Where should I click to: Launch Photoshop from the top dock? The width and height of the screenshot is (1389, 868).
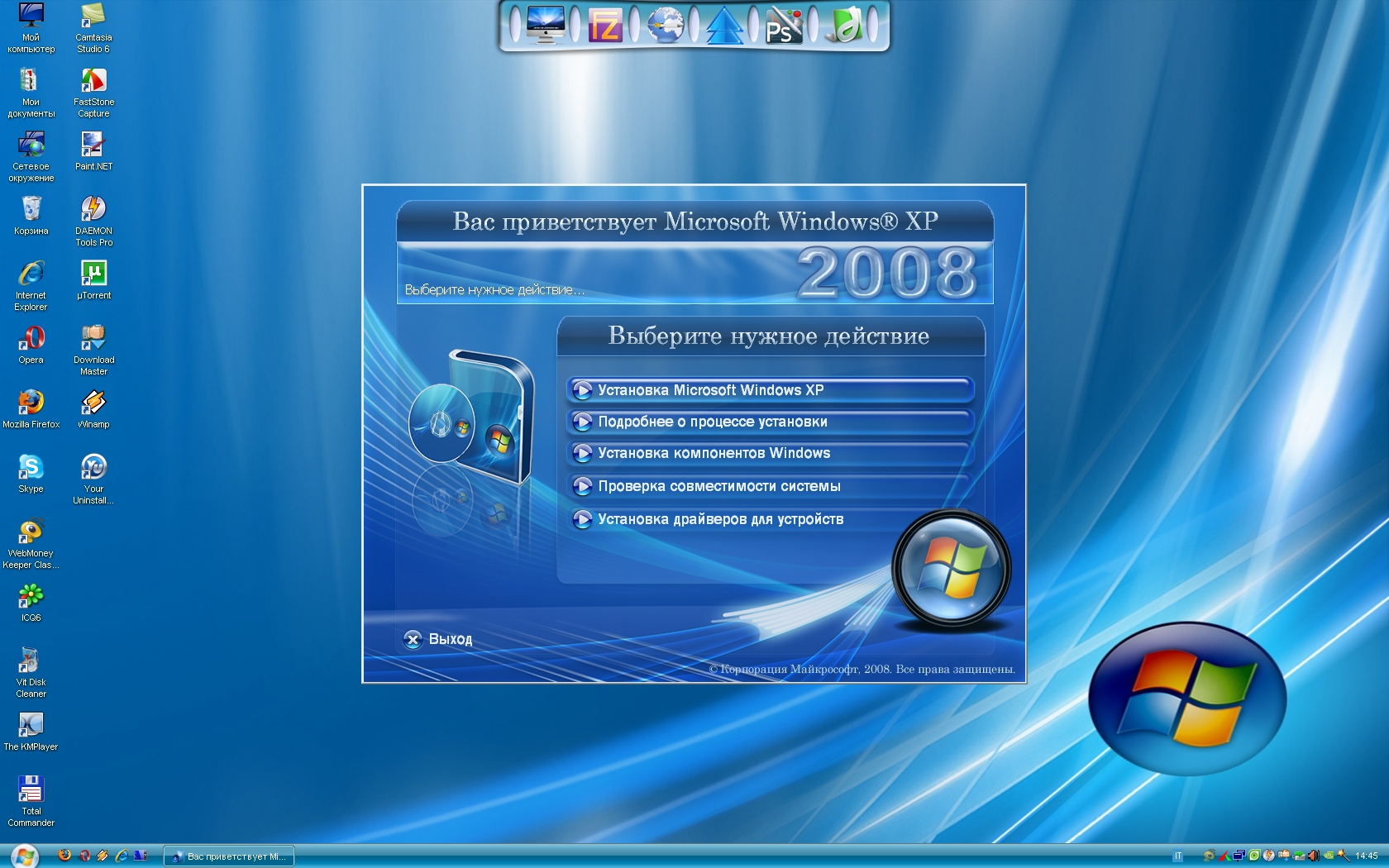(x=784, y=26)
